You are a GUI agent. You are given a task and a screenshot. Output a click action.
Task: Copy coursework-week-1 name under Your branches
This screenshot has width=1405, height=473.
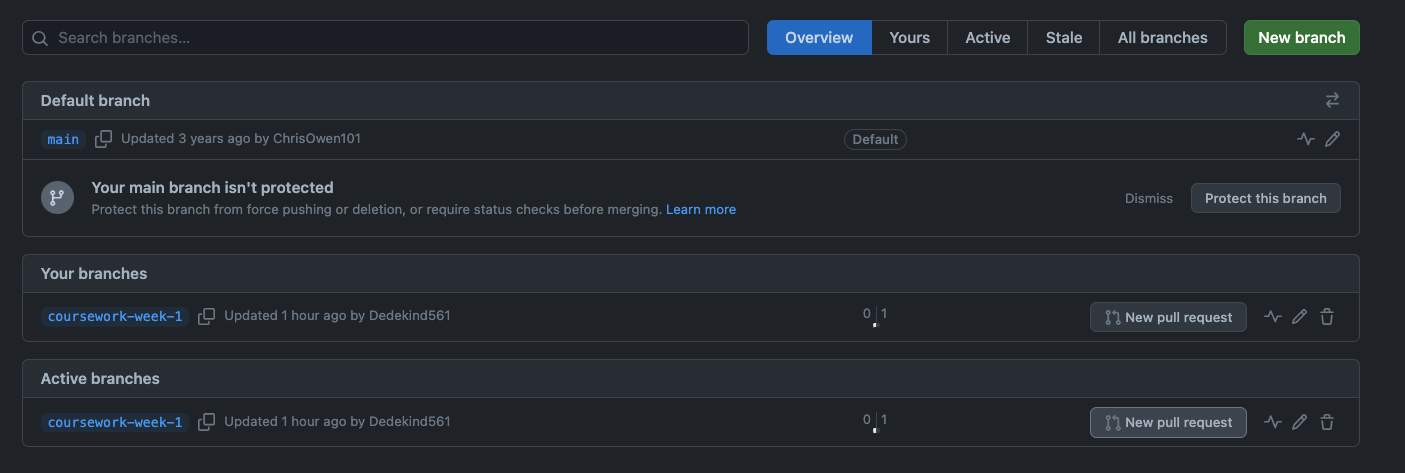point(206,316)
